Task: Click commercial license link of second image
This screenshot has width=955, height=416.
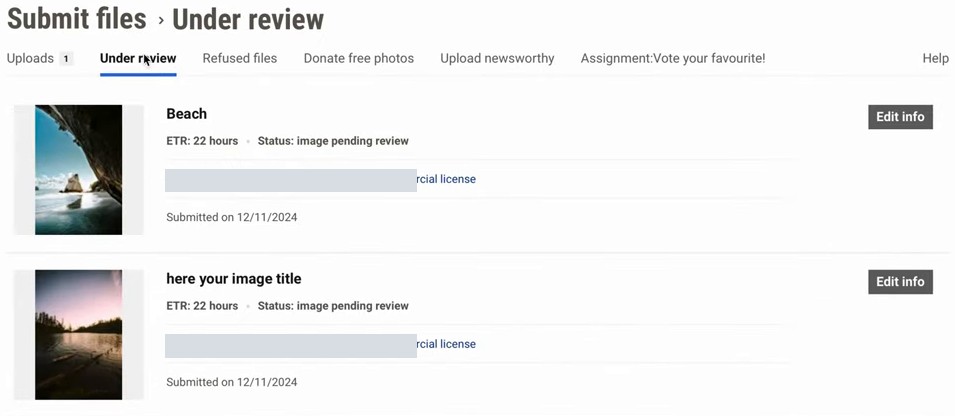Action: 446,344
